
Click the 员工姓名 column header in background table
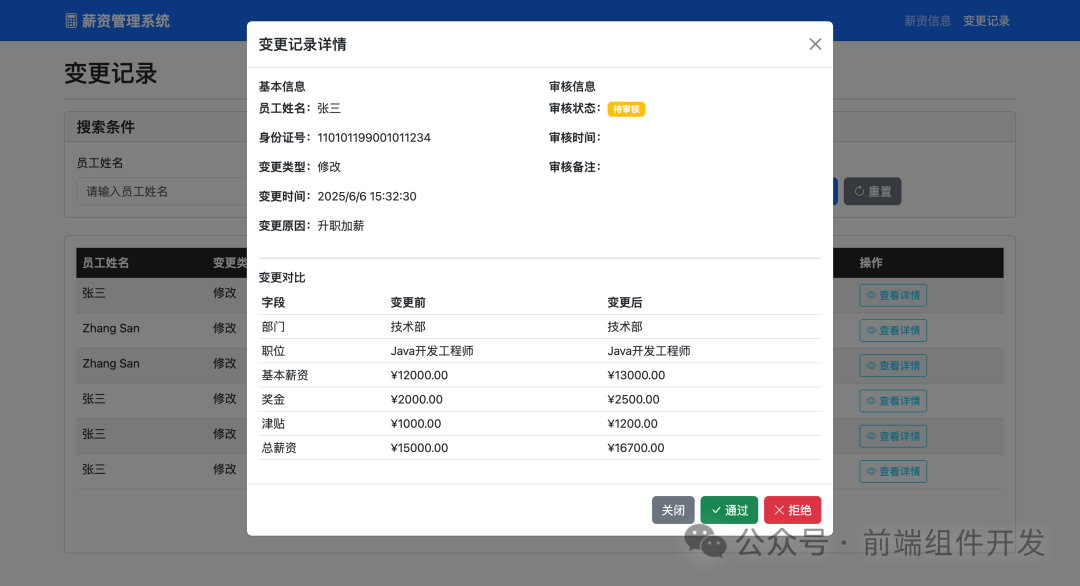pos(105,262)
